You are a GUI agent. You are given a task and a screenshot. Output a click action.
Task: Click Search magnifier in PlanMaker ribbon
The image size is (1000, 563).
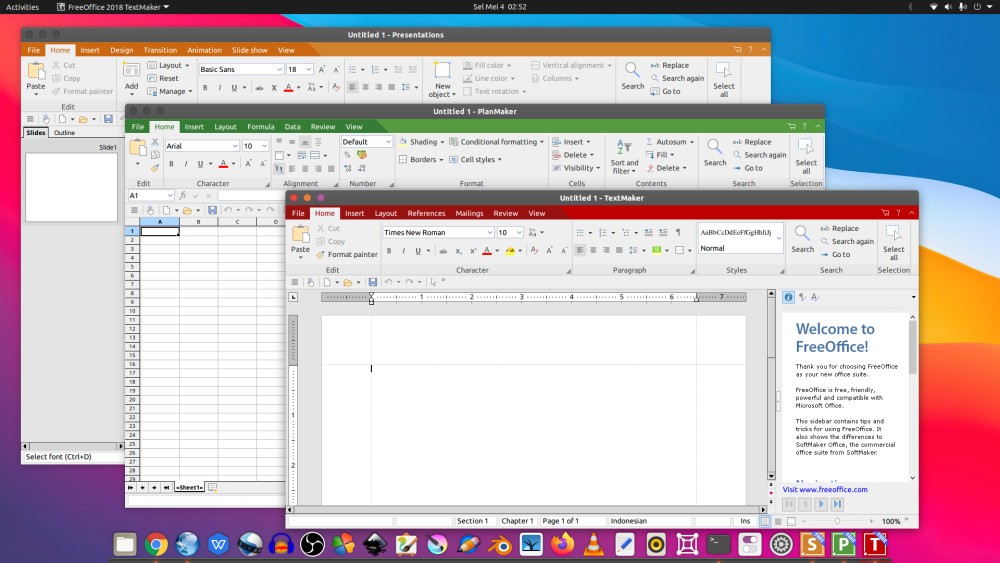pyautogui.click(x=715, y=147)
